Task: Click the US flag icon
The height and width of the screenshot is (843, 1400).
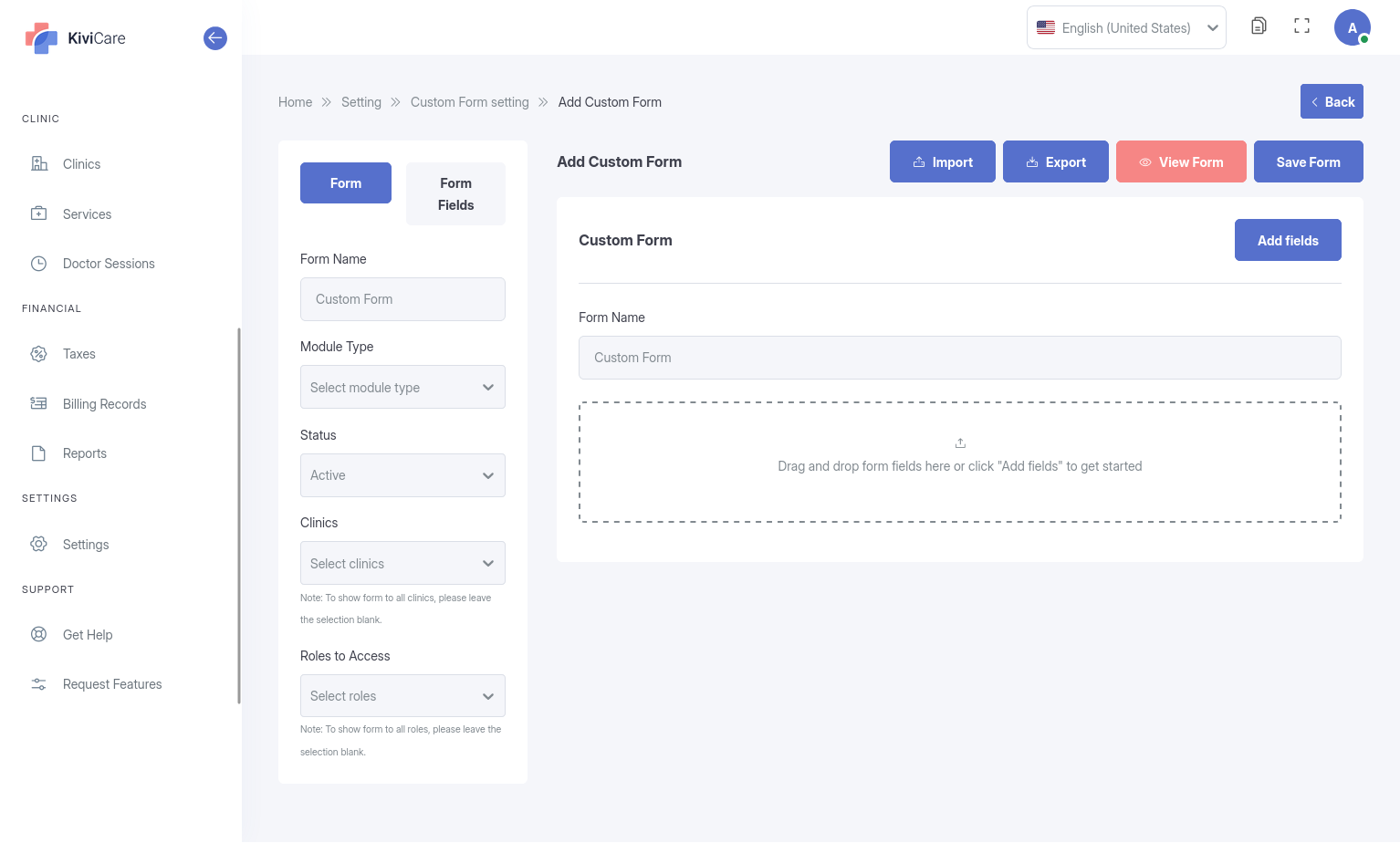Action: (1046, 27)
